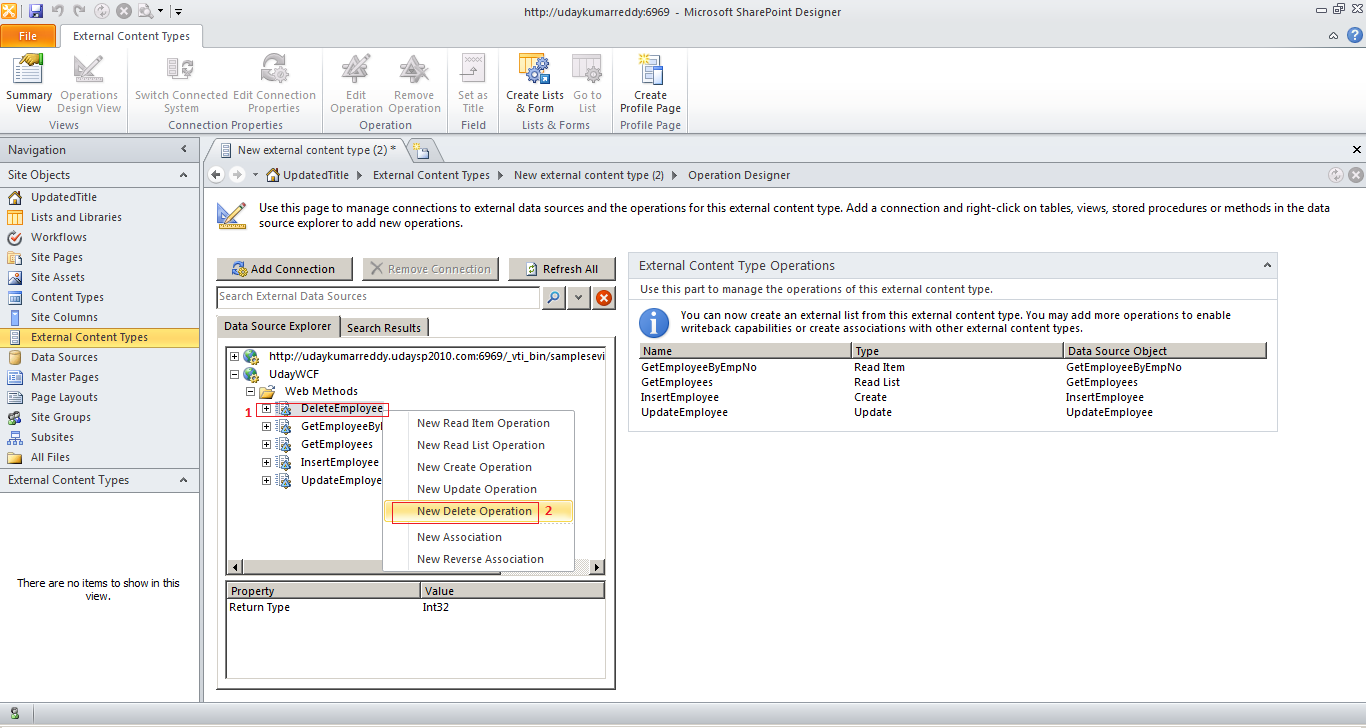Image resolution: width=1366 pixels, height=728 pixels.
Task: Open Site Pages in Navigation
Action: (x=57, y=257)
